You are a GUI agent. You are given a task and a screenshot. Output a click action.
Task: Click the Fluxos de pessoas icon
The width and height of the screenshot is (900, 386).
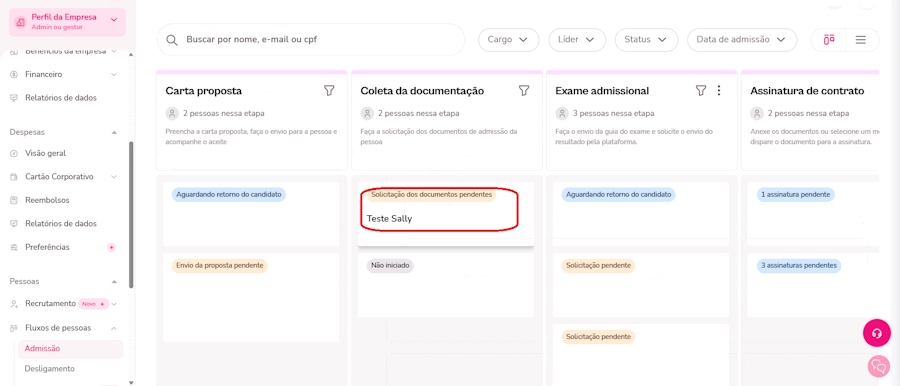(x=14, y=328)
